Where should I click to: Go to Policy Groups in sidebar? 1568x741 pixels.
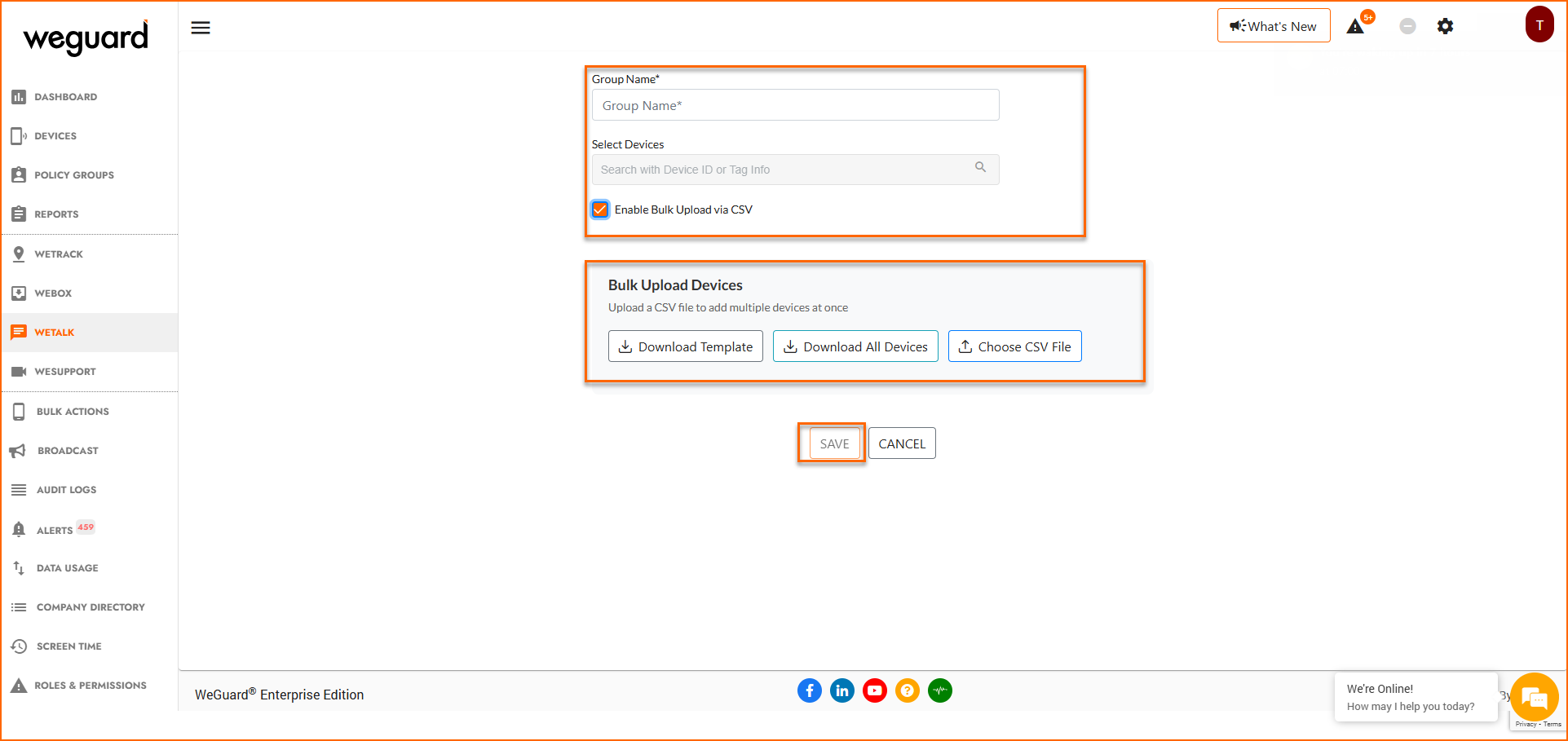tap(73, 175)
